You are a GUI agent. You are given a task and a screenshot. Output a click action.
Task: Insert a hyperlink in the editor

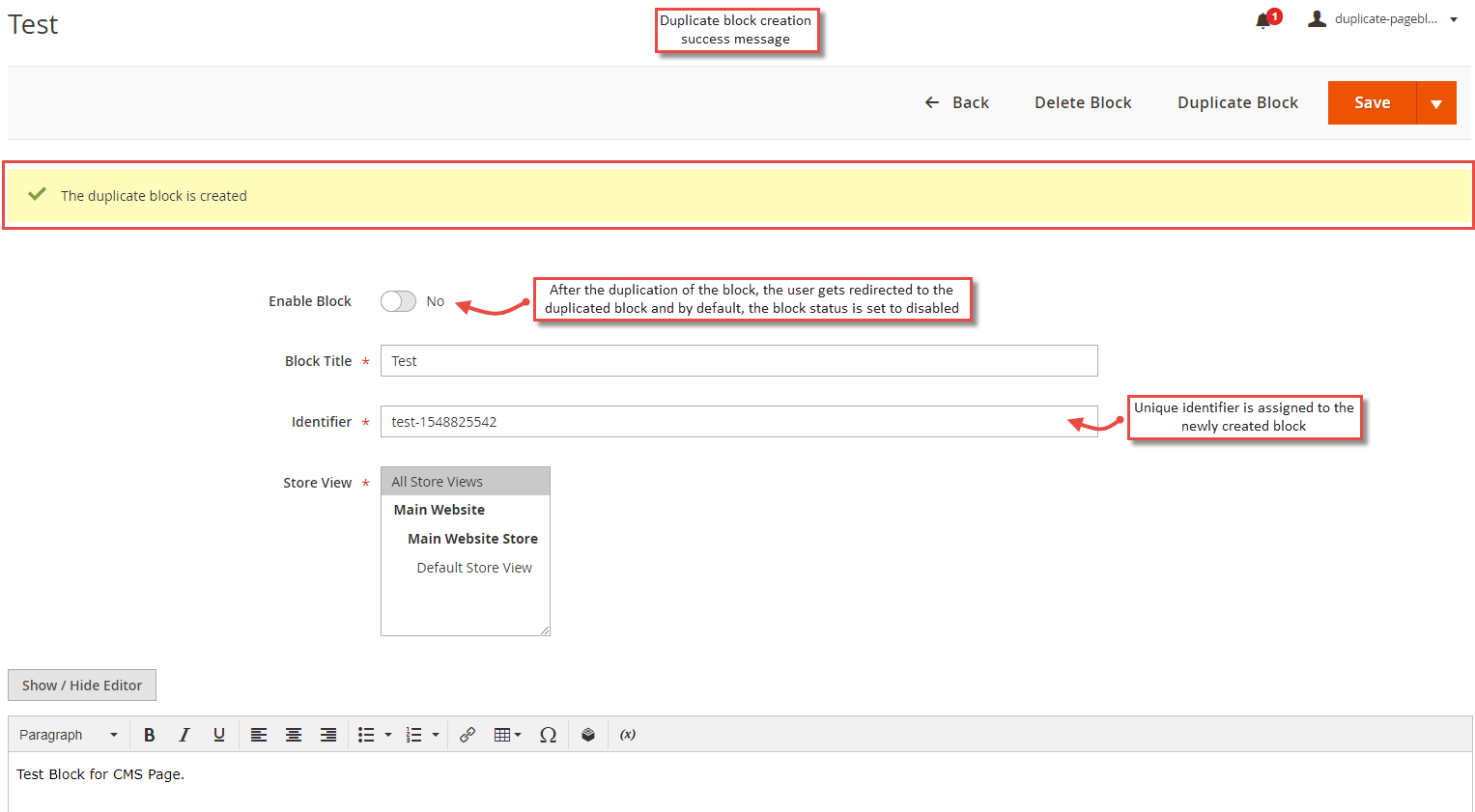[468, 735]
